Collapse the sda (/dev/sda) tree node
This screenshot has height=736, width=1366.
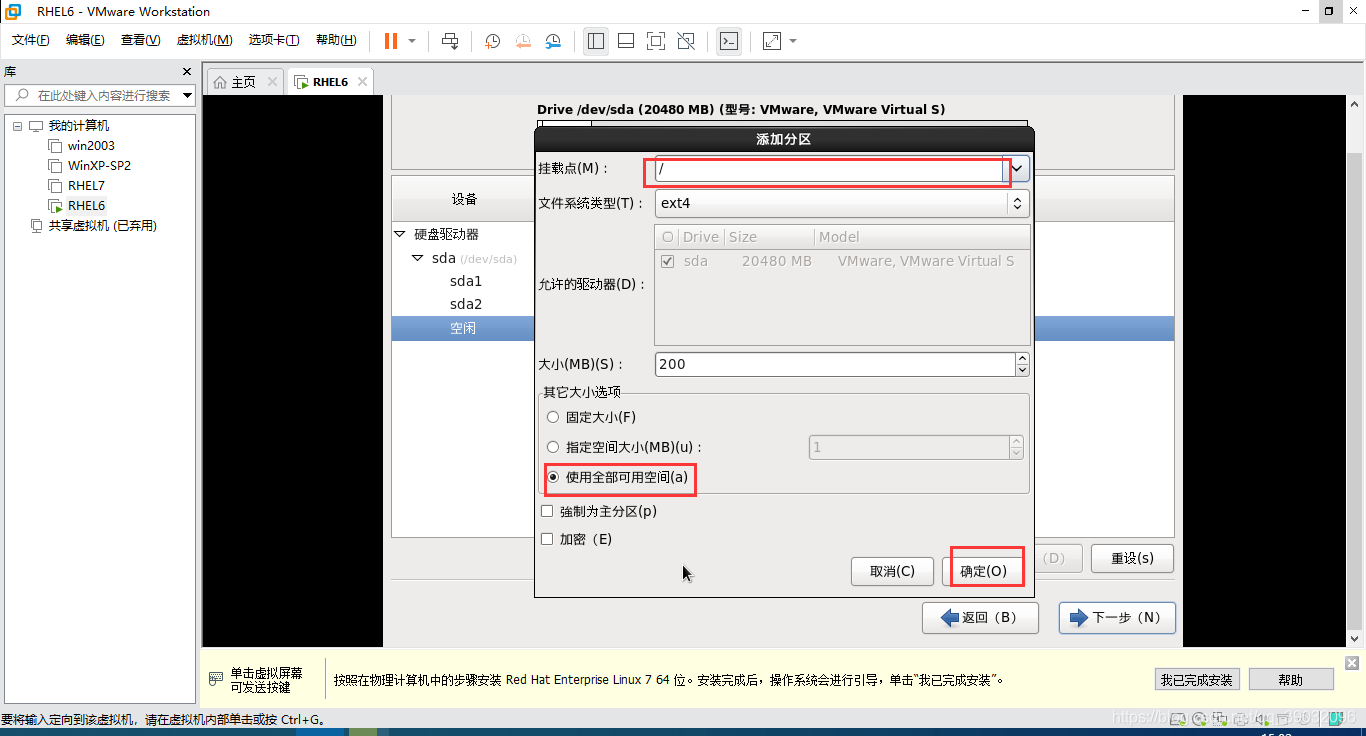pos(419,258)
